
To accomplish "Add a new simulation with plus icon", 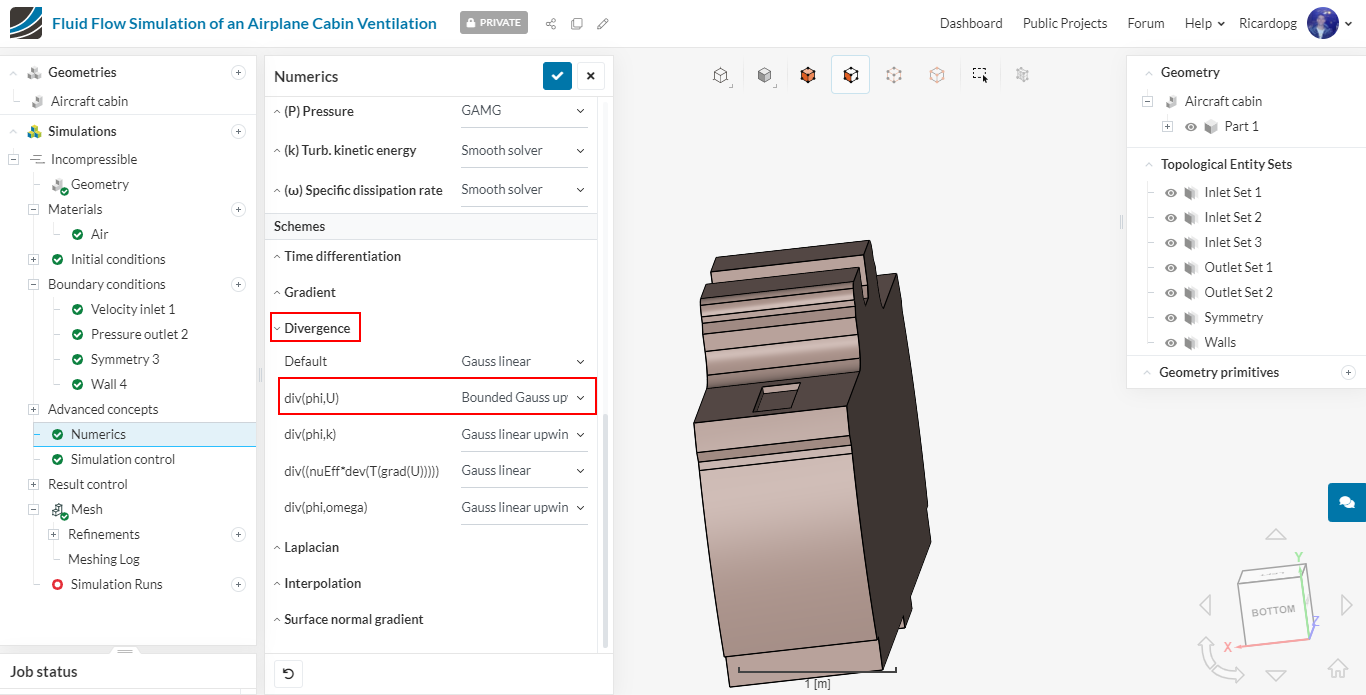I will [x=238, y=131].
